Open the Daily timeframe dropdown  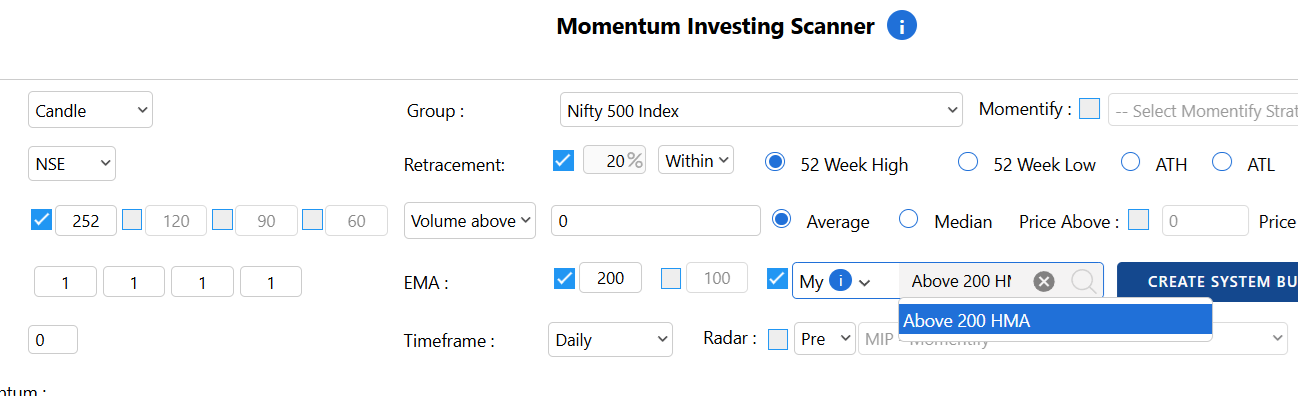point(610,339)
